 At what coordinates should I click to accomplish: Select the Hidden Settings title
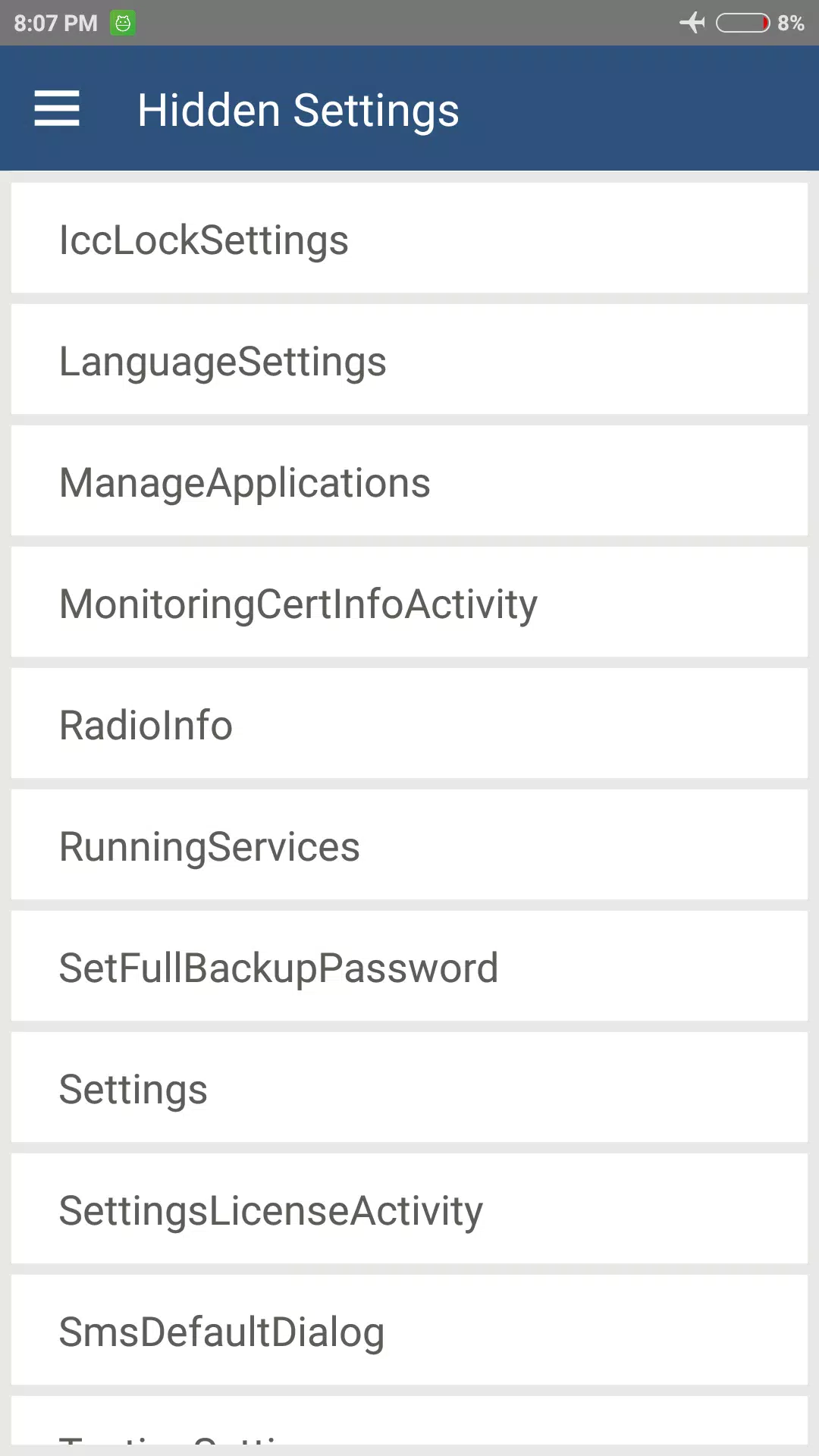[298, 110]
